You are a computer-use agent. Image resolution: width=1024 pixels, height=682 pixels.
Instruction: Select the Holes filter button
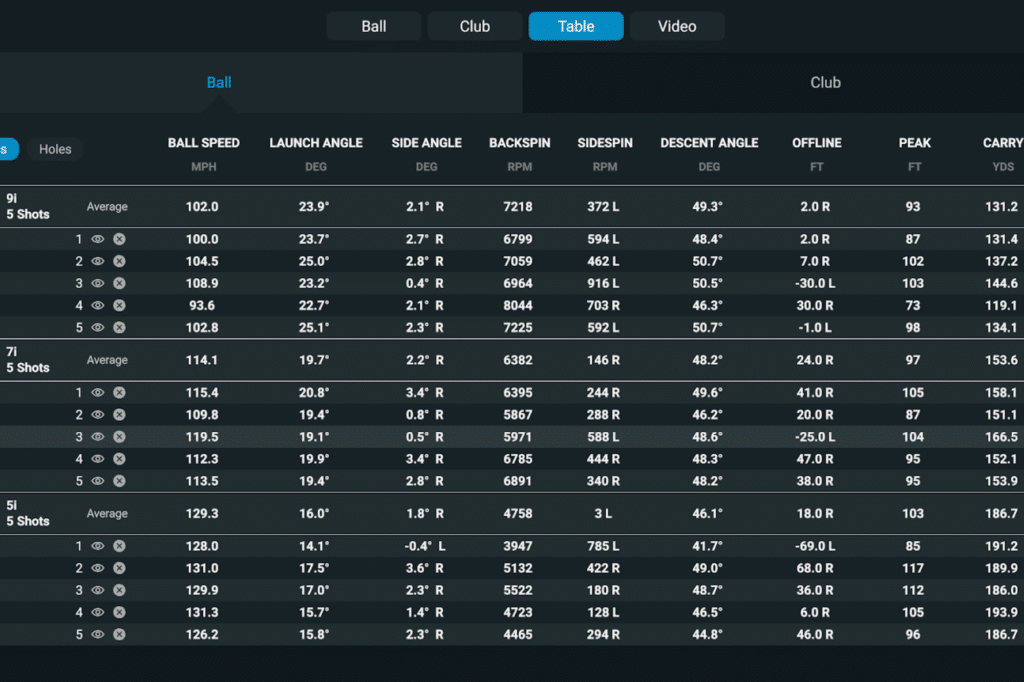click(55, 149)
